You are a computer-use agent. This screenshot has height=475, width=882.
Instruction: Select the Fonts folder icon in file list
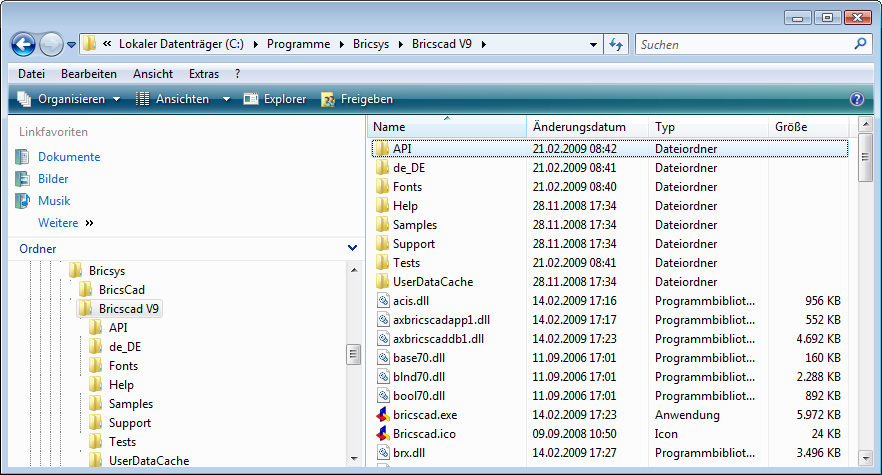click(382, 187)
